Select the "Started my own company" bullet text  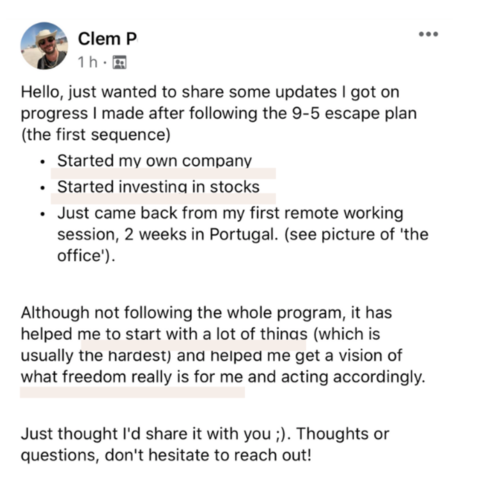click(154, 161)
